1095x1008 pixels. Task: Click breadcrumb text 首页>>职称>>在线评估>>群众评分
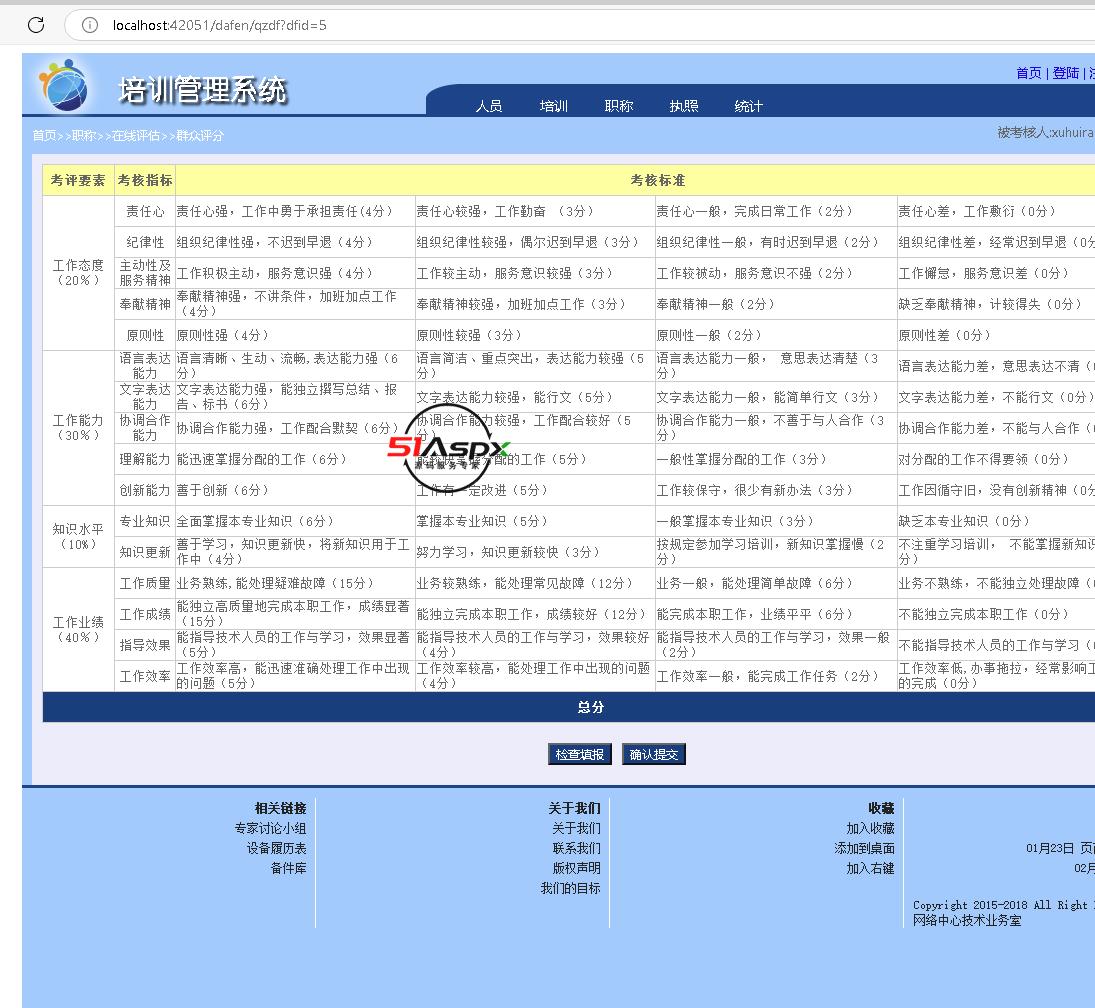(128, 136)
